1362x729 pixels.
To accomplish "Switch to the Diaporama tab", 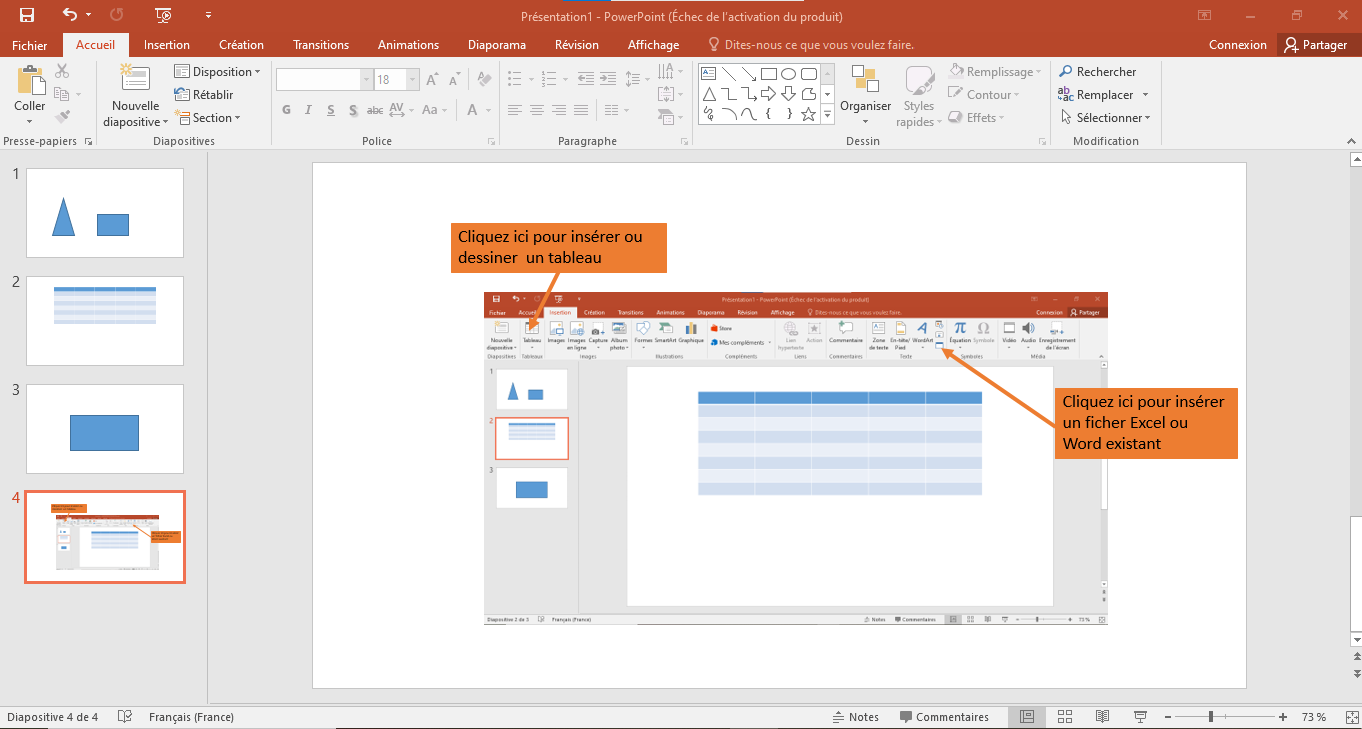I will 497,45.
